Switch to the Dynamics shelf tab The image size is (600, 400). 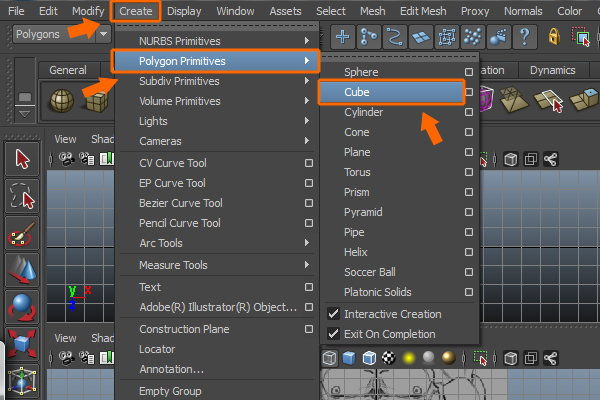coord(553,70)
